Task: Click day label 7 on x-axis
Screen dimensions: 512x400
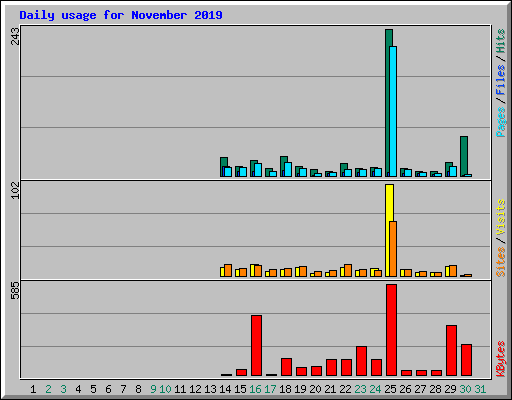Action: (x=123, y=389)
